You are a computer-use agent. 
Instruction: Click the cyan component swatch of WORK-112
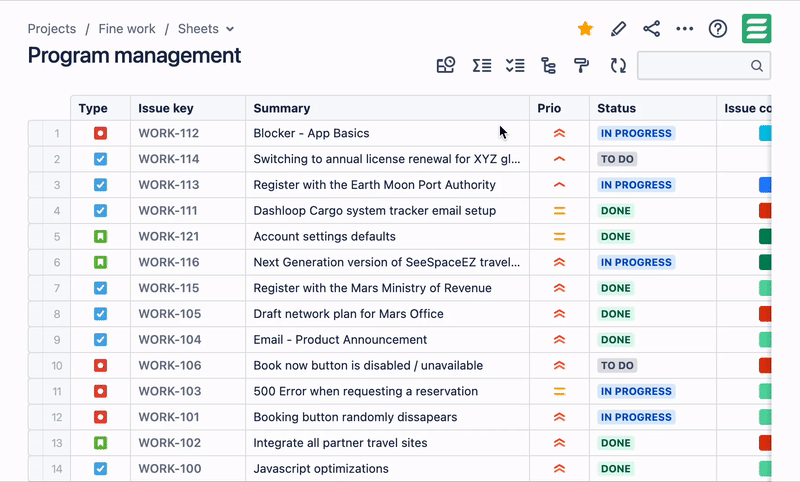click(765, 134)
